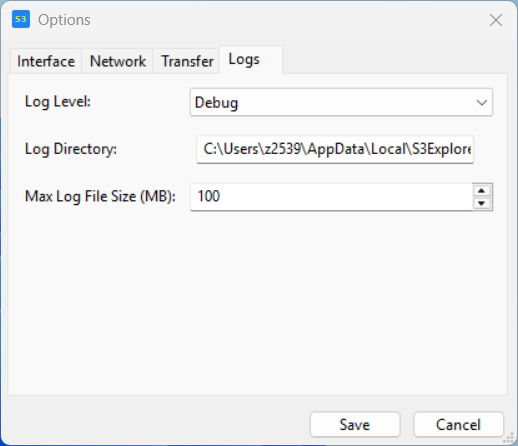Click the resize grip at dialog corner
This screenshot has width=518, height=446.
pyautogui.click(x=510, y=438)
